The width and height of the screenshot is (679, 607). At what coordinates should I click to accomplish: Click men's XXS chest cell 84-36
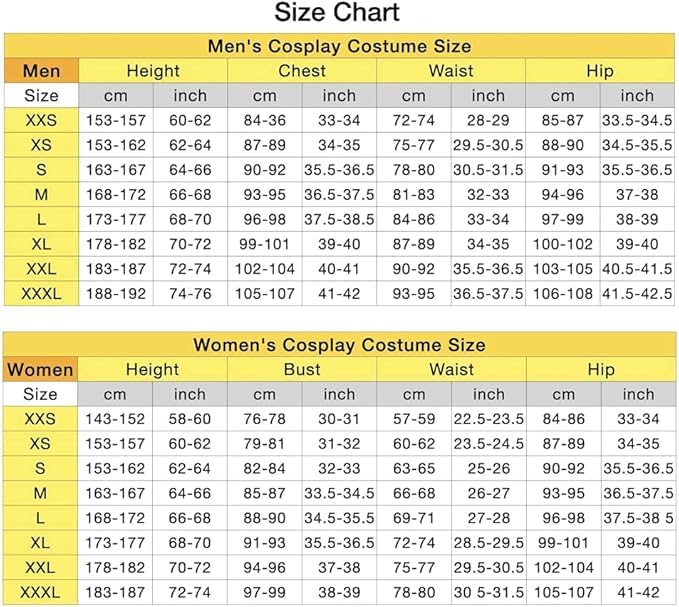(x=265, y=121)
